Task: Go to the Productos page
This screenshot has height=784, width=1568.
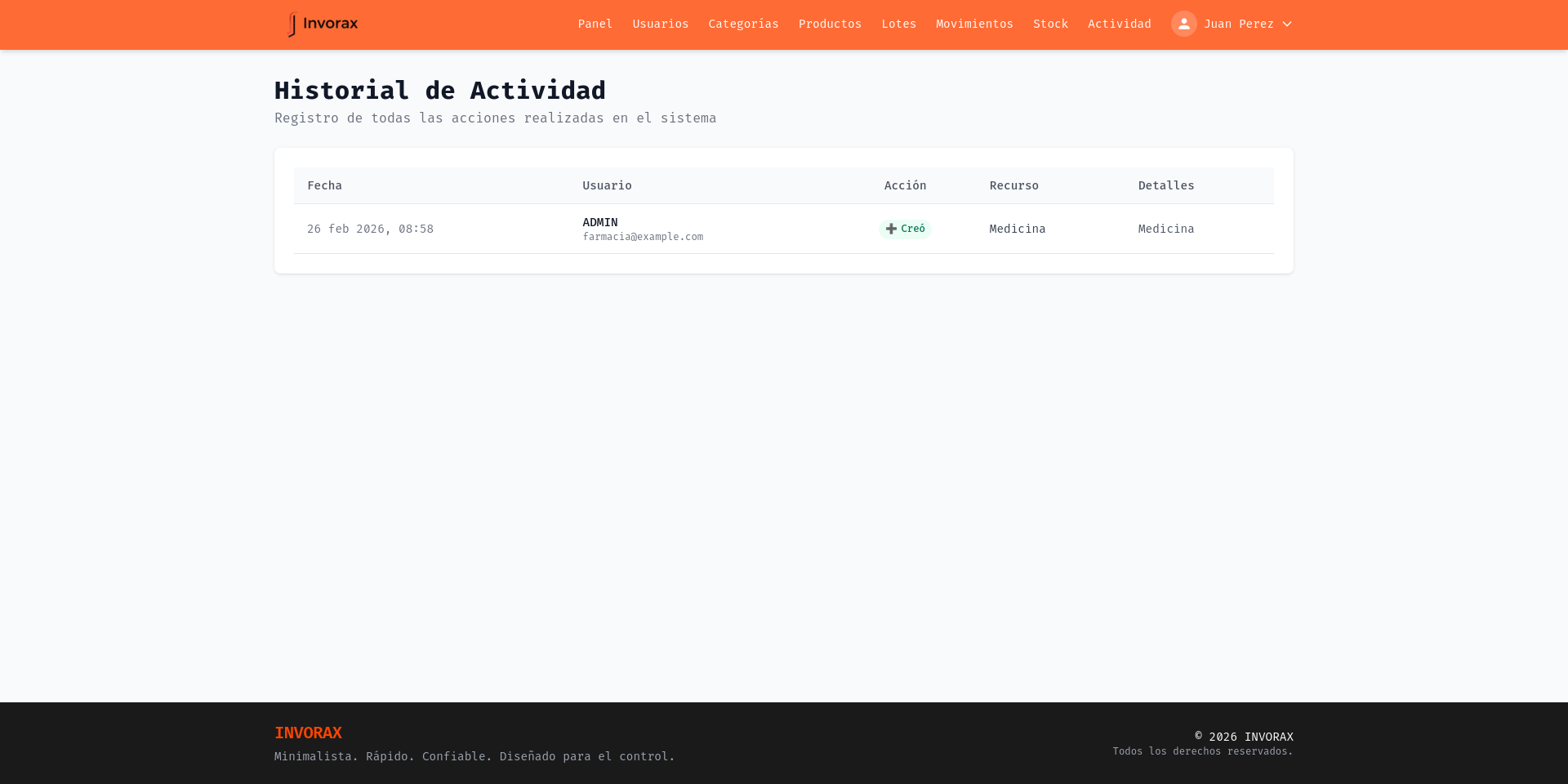Action: (x=830, y=24)
